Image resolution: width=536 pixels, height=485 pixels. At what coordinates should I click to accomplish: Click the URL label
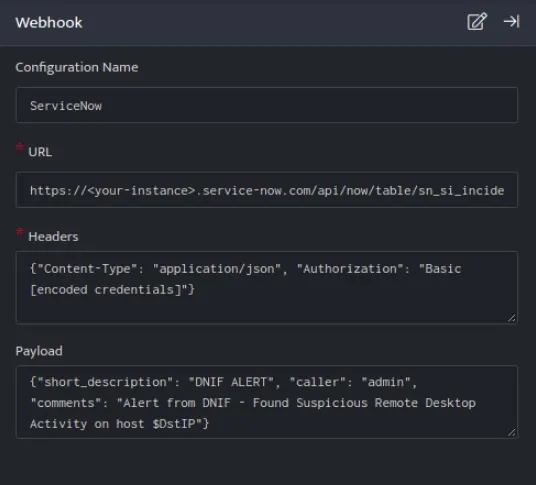point(40,152)
